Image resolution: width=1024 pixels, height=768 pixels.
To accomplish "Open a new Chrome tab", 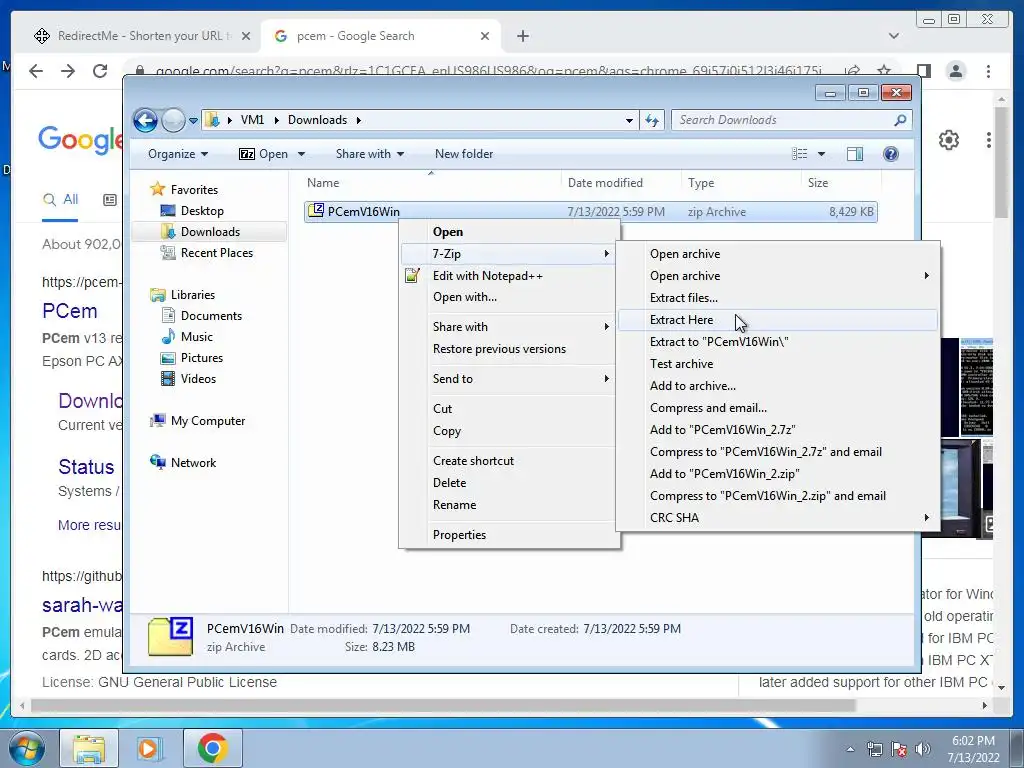I will click(x=522, y=36).
